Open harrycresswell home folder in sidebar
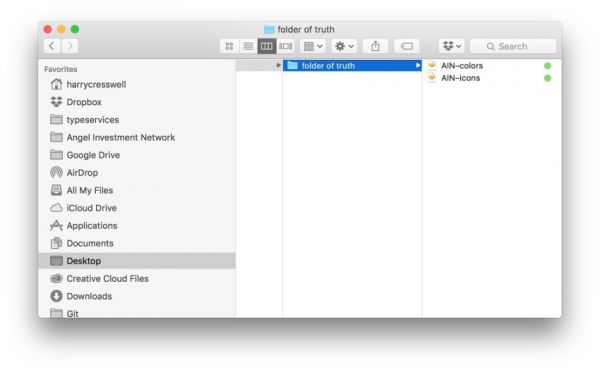This screenshot has height=372, width=600. [137, 85]
